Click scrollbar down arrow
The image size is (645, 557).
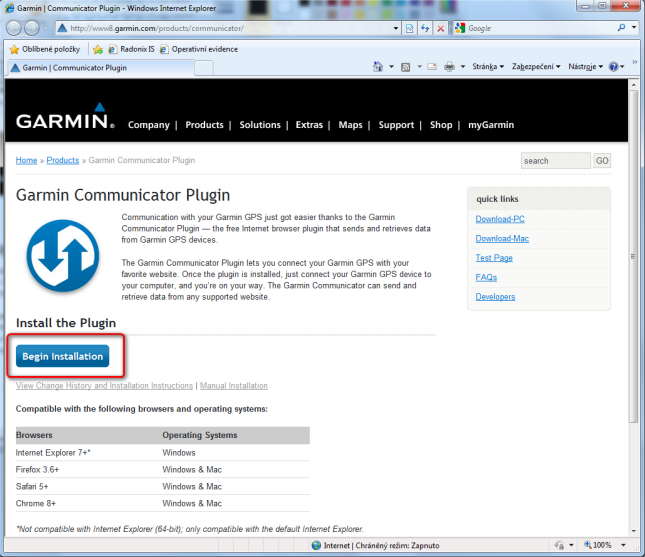click(633, 531)
